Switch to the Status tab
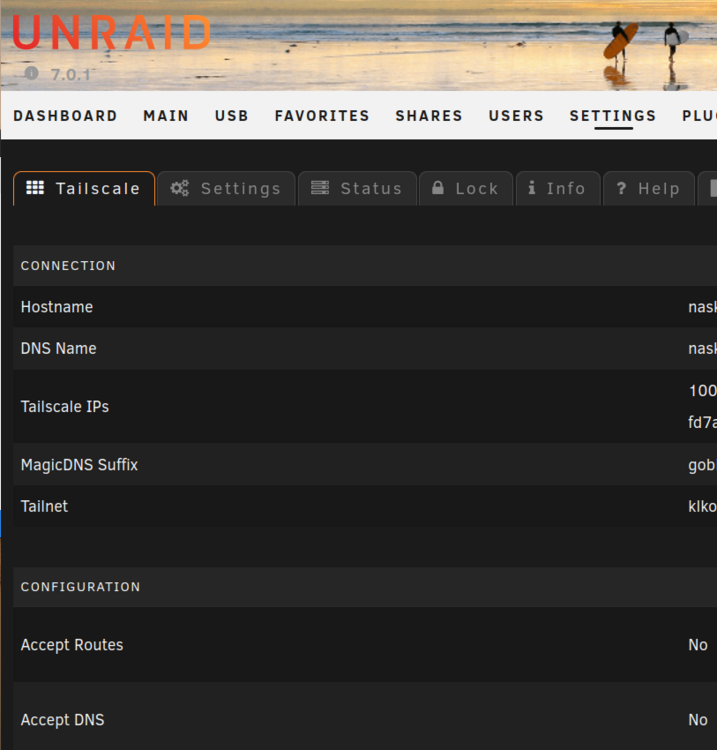 (357, 188)
